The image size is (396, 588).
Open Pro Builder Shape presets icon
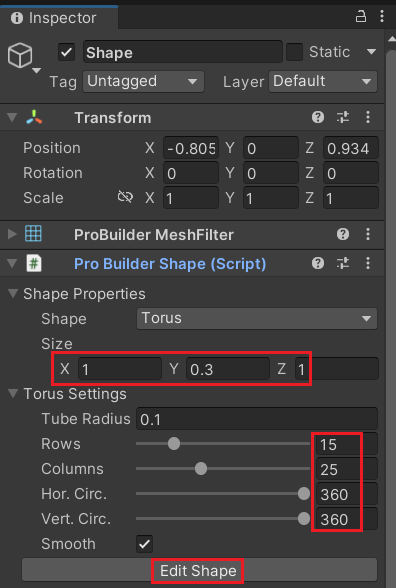(343, 263)
